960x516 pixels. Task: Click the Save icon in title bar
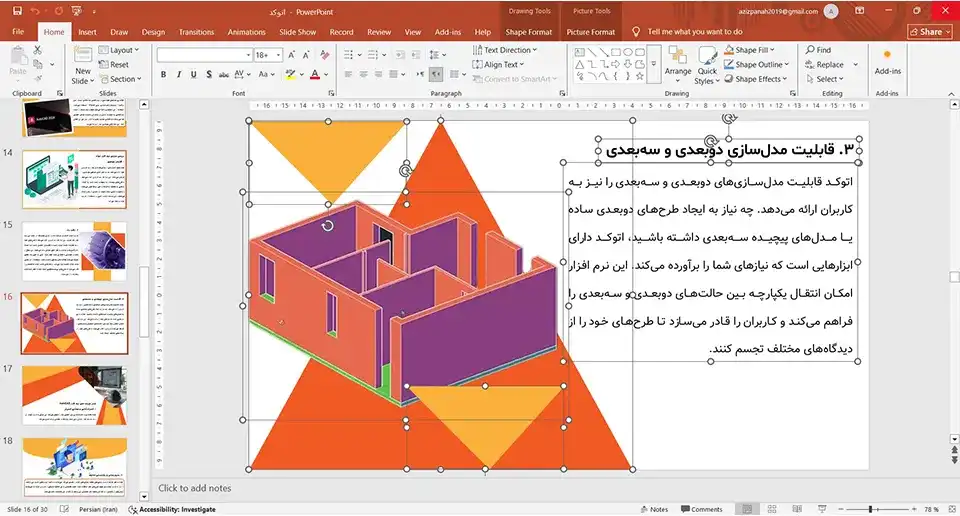coord(17,11)
